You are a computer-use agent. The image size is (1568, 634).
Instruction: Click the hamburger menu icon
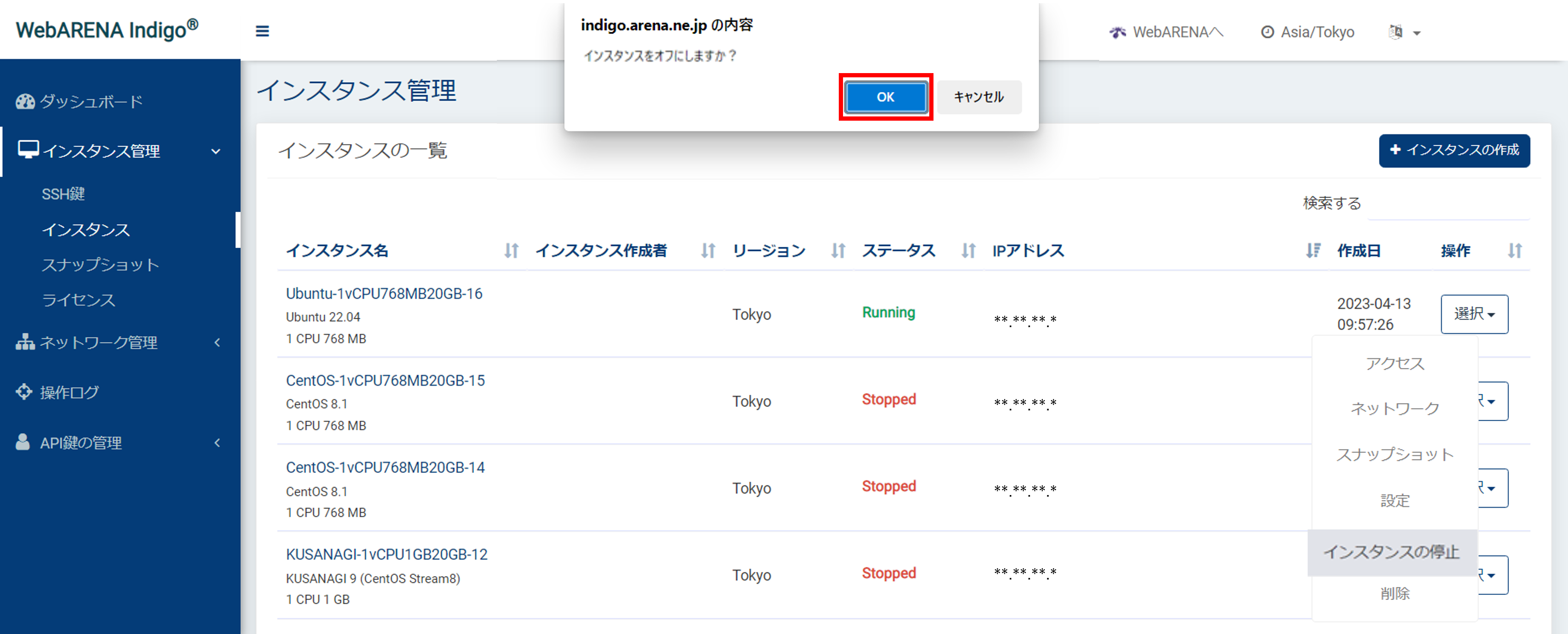[x=262, y=31]
